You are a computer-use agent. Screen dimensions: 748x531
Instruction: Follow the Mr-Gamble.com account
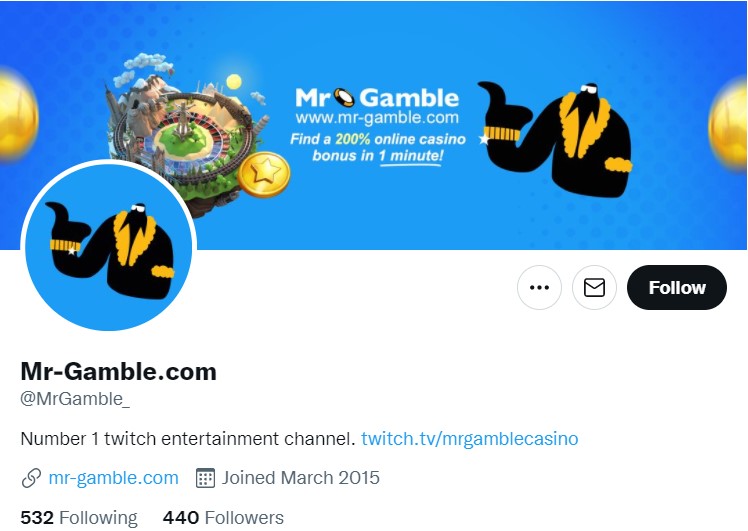coord(676,287)
